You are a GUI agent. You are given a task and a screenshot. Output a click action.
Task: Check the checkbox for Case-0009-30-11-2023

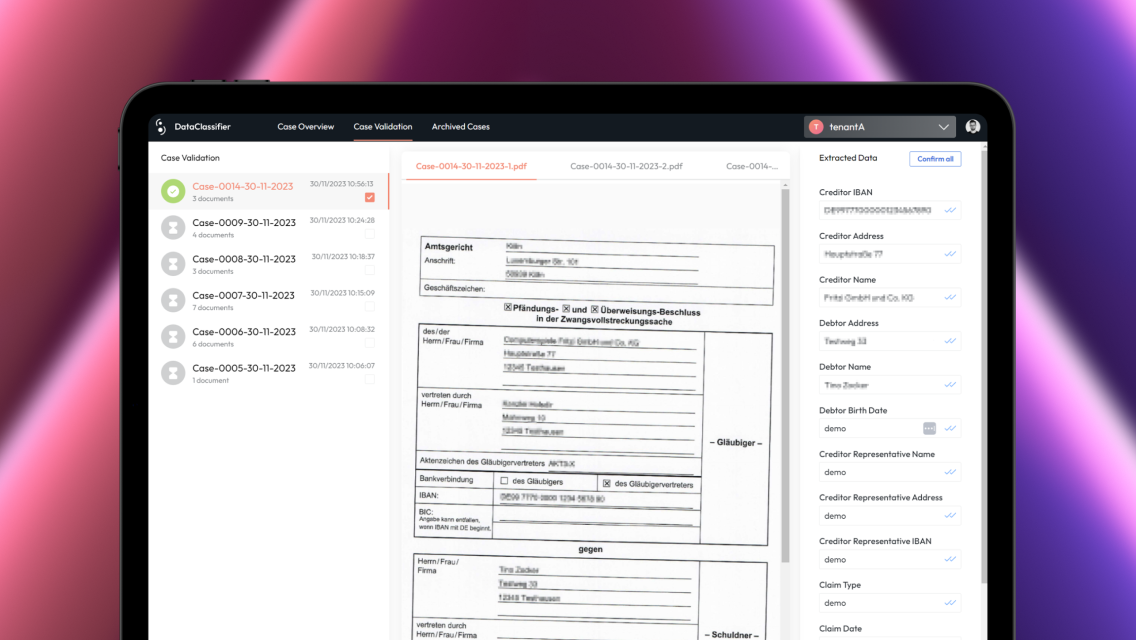tap(369, 233)
